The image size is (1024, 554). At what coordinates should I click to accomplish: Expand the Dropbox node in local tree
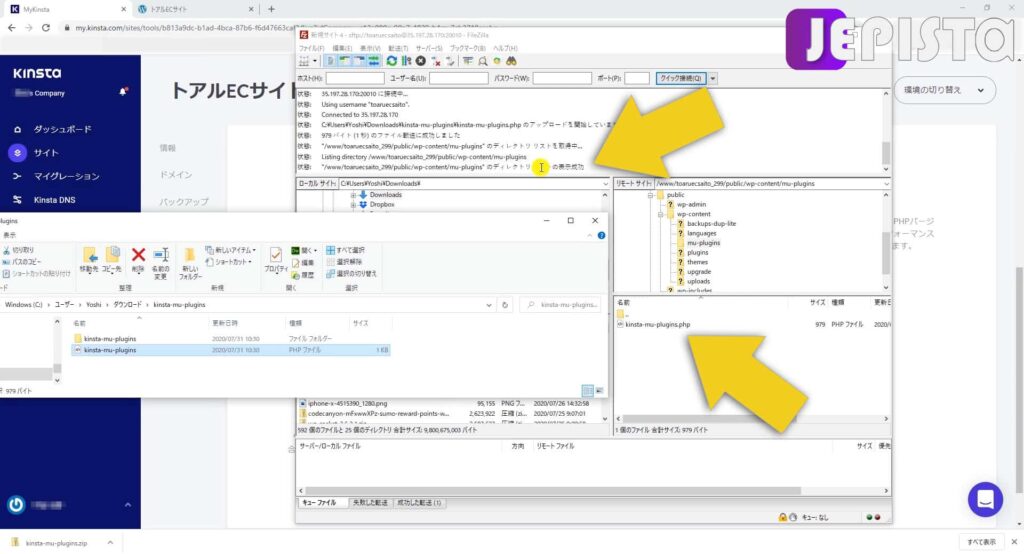tap(353, 204)
